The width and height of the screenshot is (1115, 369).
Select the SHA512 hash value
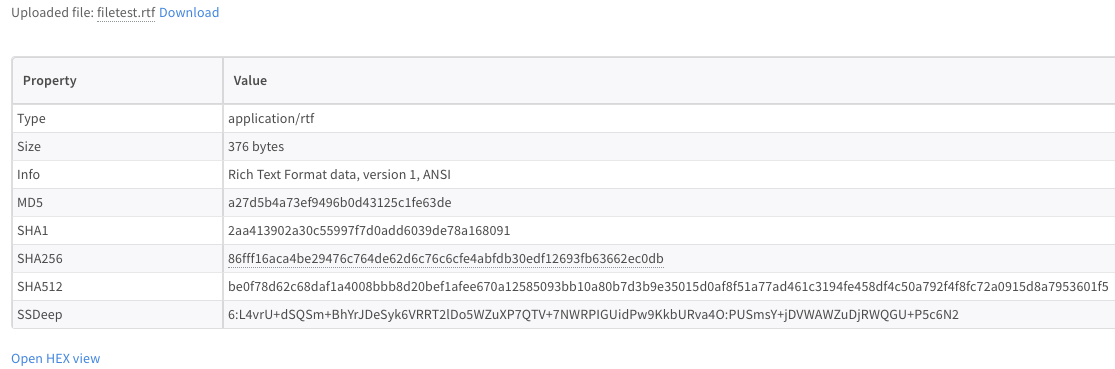coord(668,287)
